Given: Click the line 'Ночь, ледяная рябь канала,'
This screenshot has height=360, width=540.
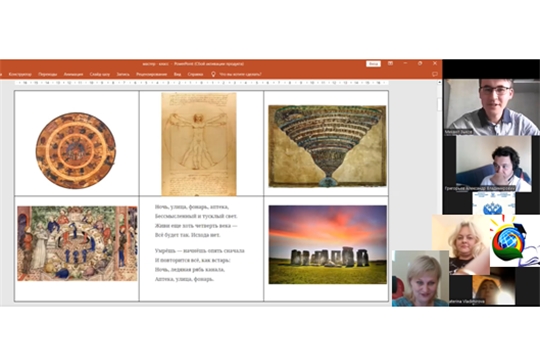Looking at the screenshot, I should [190, 269].
